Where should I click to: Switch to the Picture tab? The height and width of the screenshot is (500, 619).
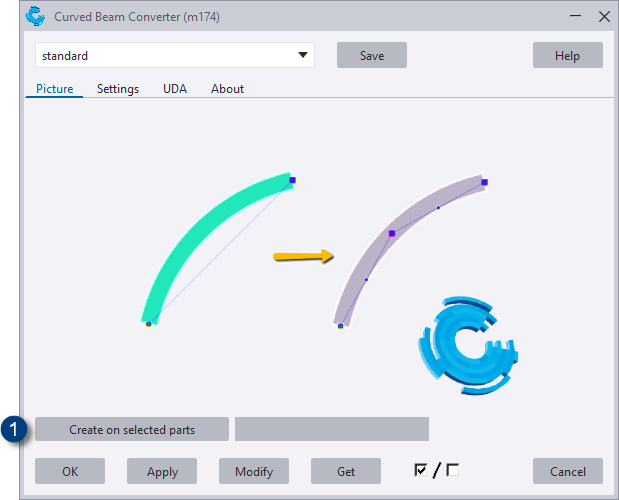tap(54, 89)
